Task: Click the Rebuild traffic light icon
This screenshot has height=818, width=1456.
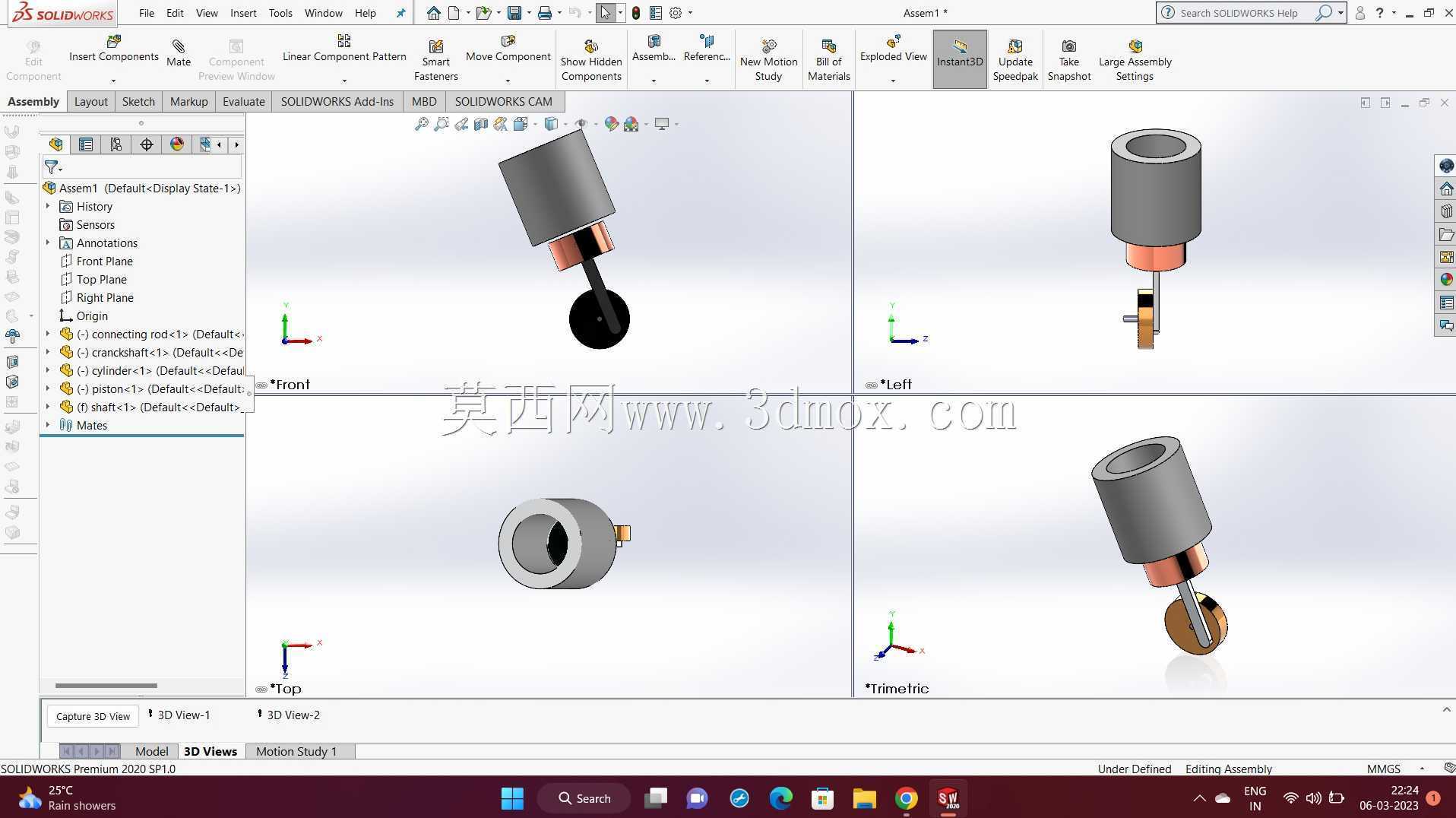Action: 636,13
